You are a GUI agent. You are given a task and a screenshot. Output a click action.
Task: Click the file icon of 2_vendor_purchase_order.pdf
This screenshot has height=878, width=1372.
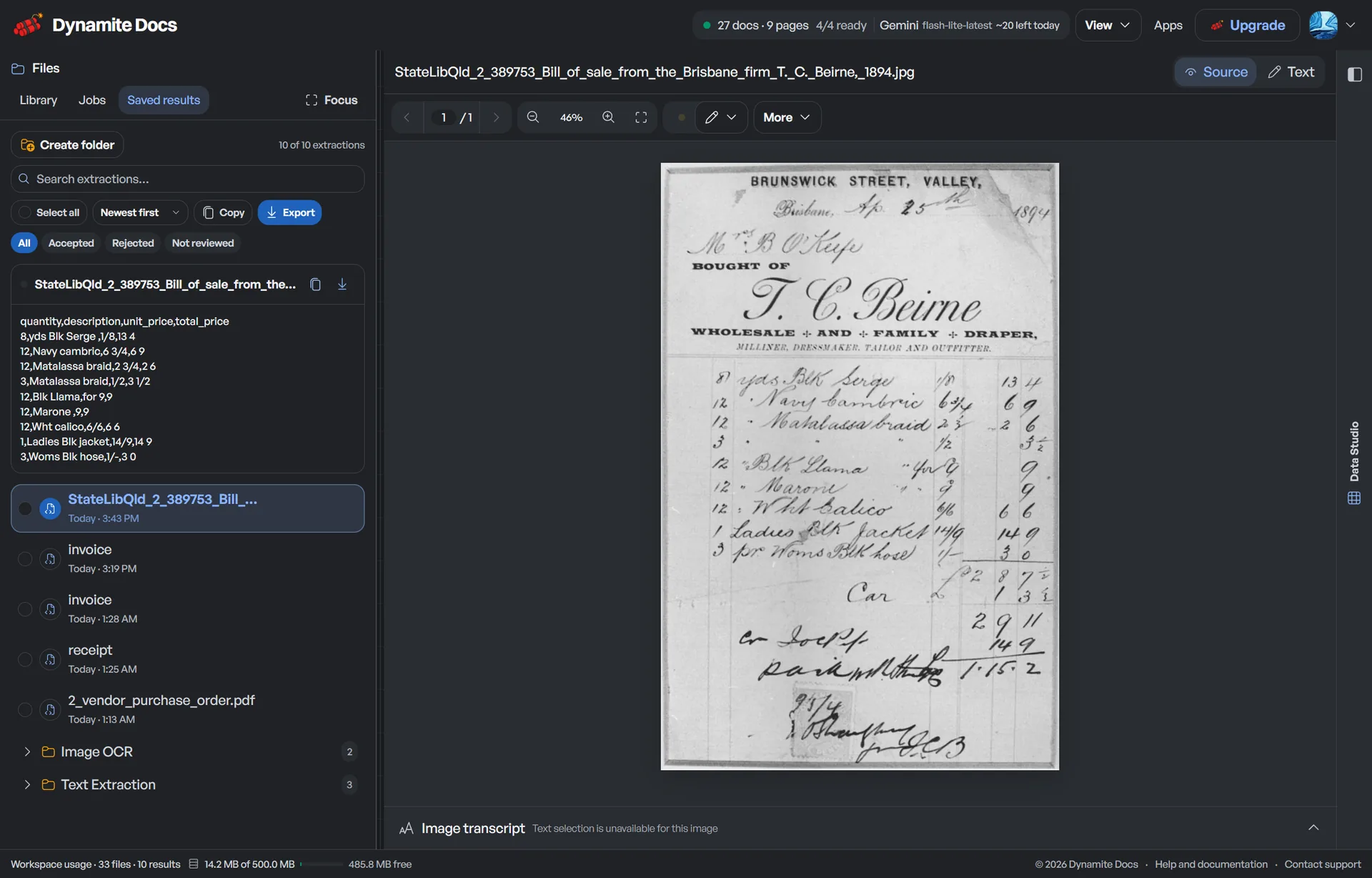pos(50,709)
